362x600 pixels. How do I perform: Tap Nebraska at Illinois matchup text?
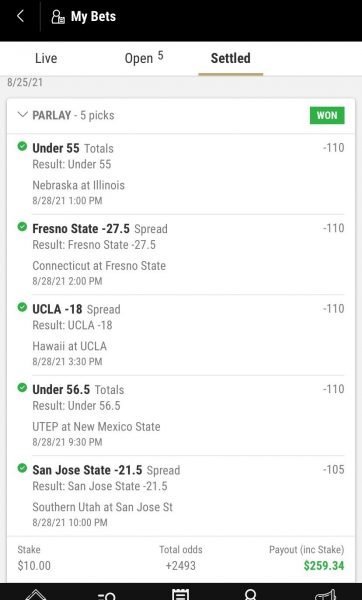tap(78, 185)
